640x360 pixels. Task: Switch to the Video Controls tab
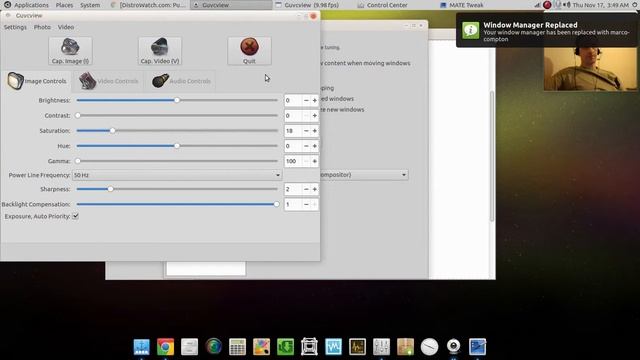[109, 81]
